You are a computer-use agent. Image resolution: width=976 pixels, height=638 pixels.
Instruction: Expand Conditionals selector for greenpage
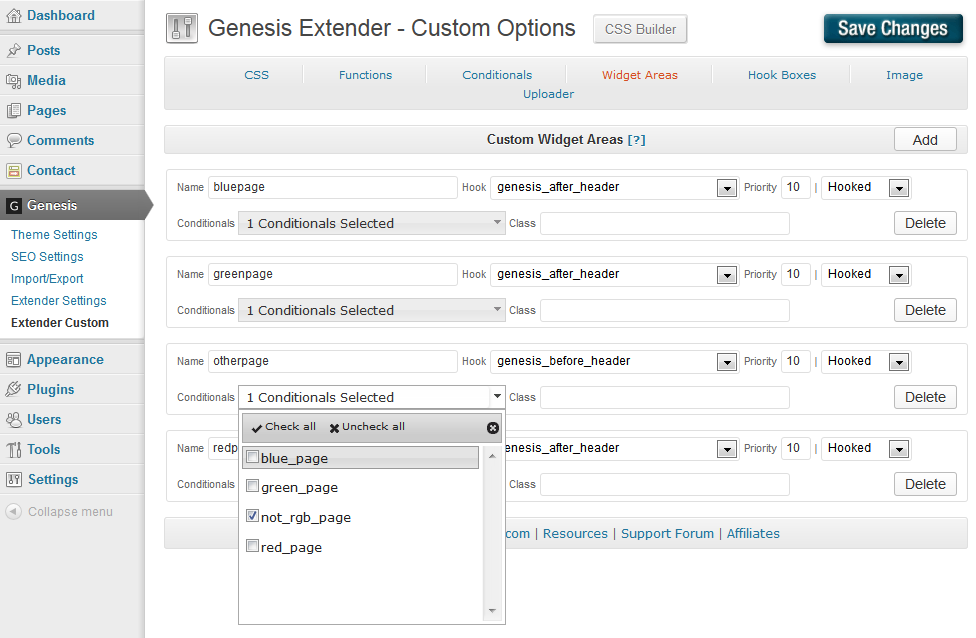tap(372, 310)
